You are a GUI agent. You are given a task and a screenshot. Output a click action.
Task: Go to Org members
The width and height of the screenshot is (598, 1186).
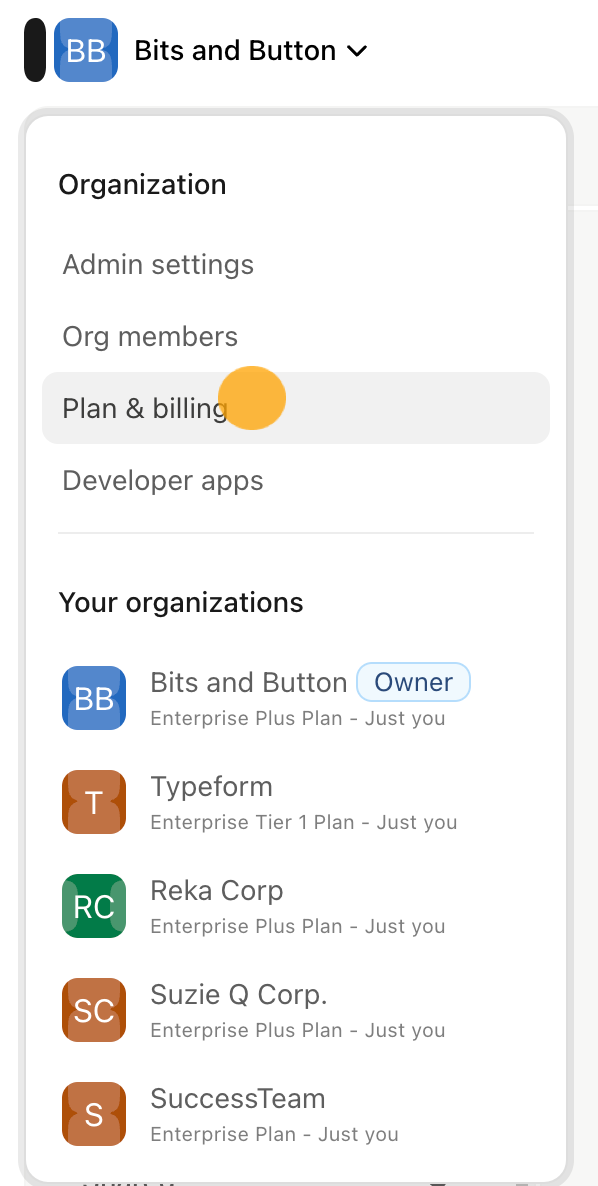click(x=296, y=337)
